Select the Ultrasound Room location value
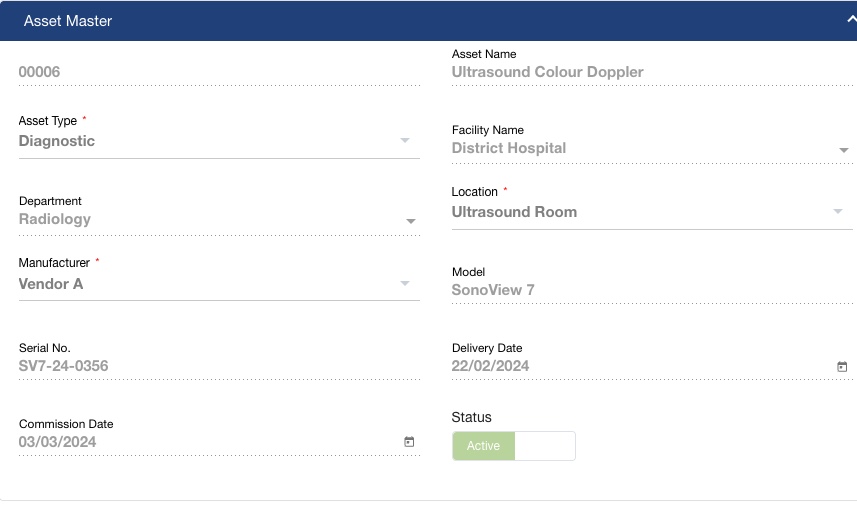This screenshot has height=505, width=857. (514, 212)
